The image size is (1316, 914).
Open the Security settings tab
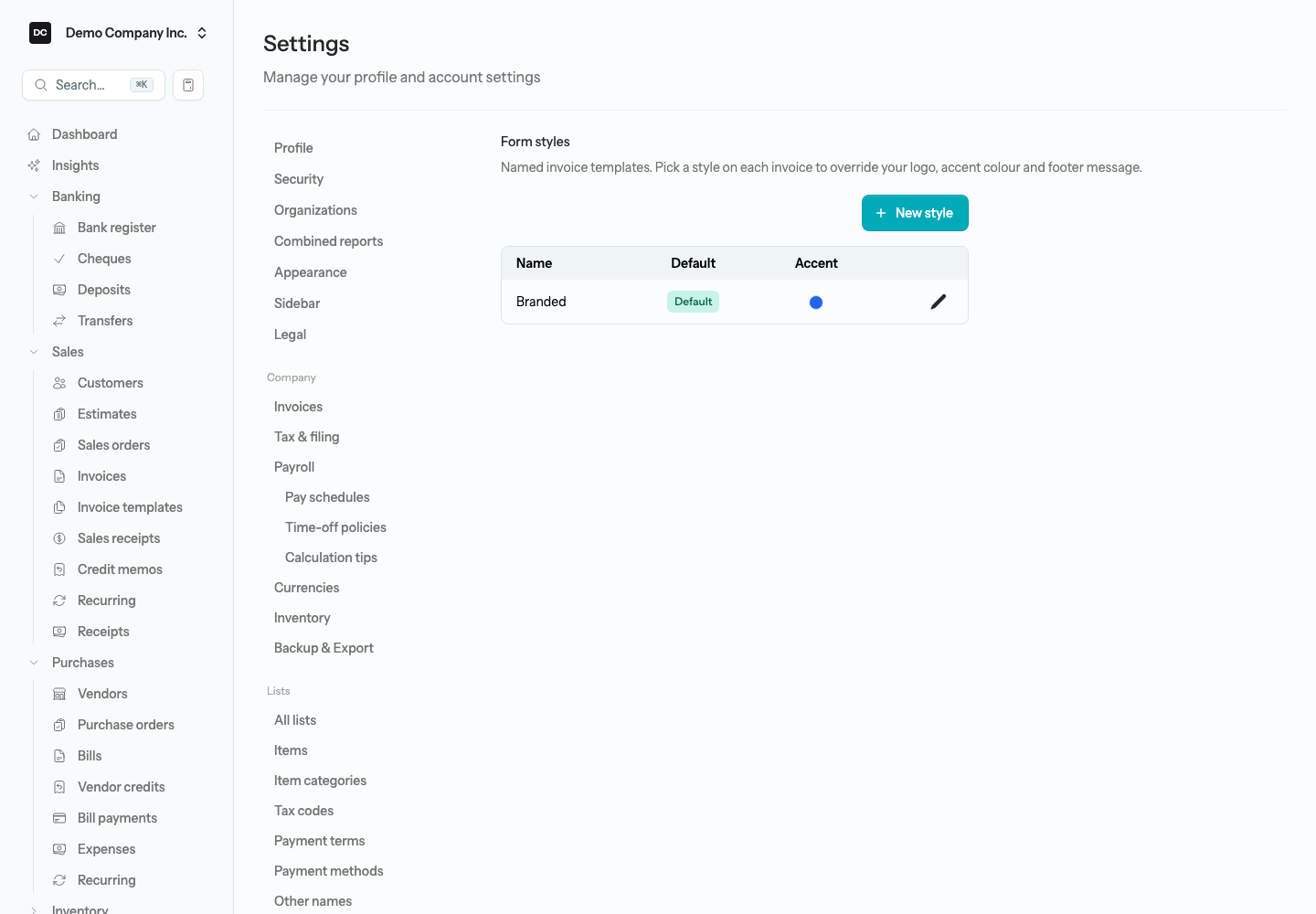[x=299, y=179]
